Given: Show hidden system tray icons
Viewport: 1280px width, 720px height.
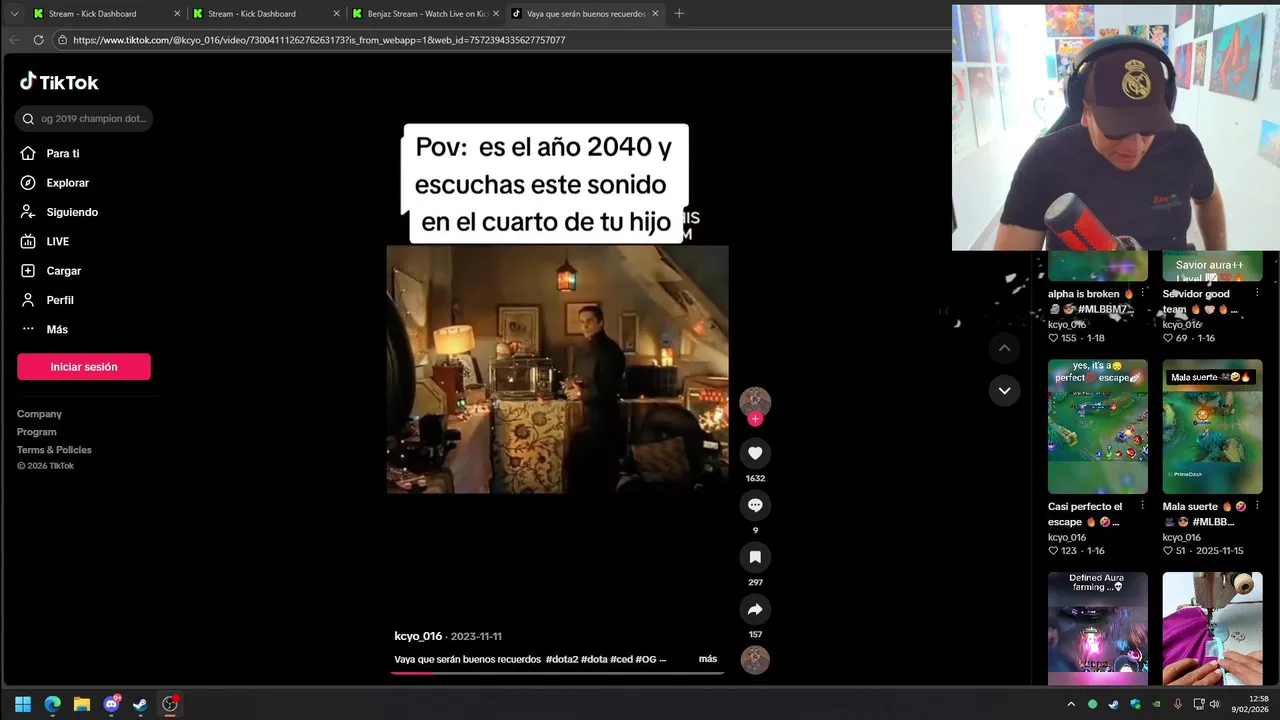Looking at the screenshot, I should pyautogui.click(x=1071, y=704).
